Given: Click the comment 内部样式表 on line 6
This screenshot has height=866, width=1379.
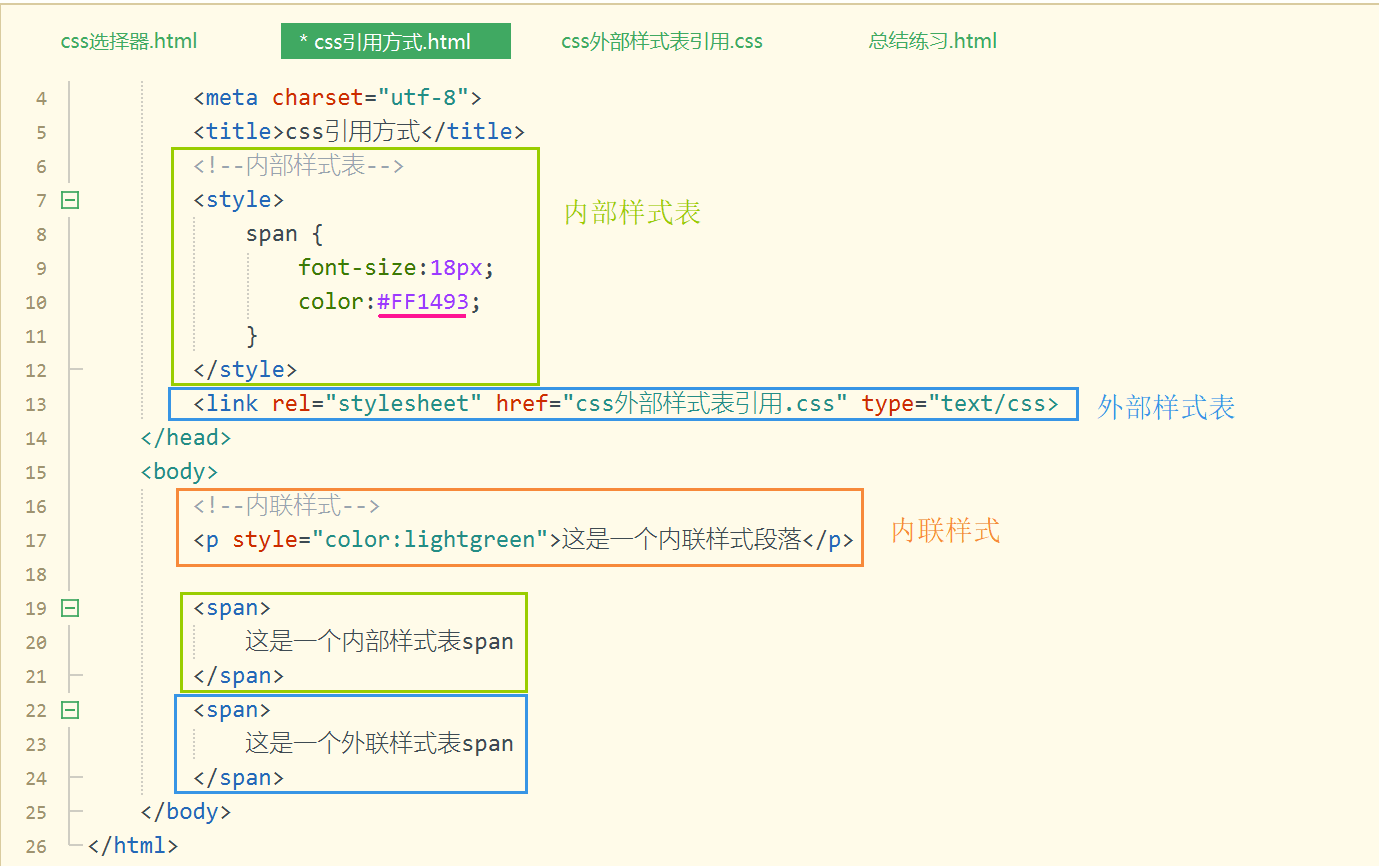Looking at the screenshot, I should point(299,165).
